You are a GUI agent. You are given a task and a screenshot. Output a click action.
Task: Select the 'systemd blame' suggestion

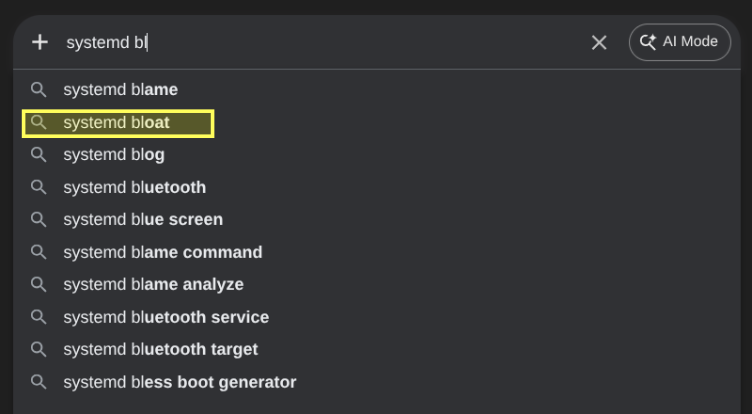click(120, 90)
